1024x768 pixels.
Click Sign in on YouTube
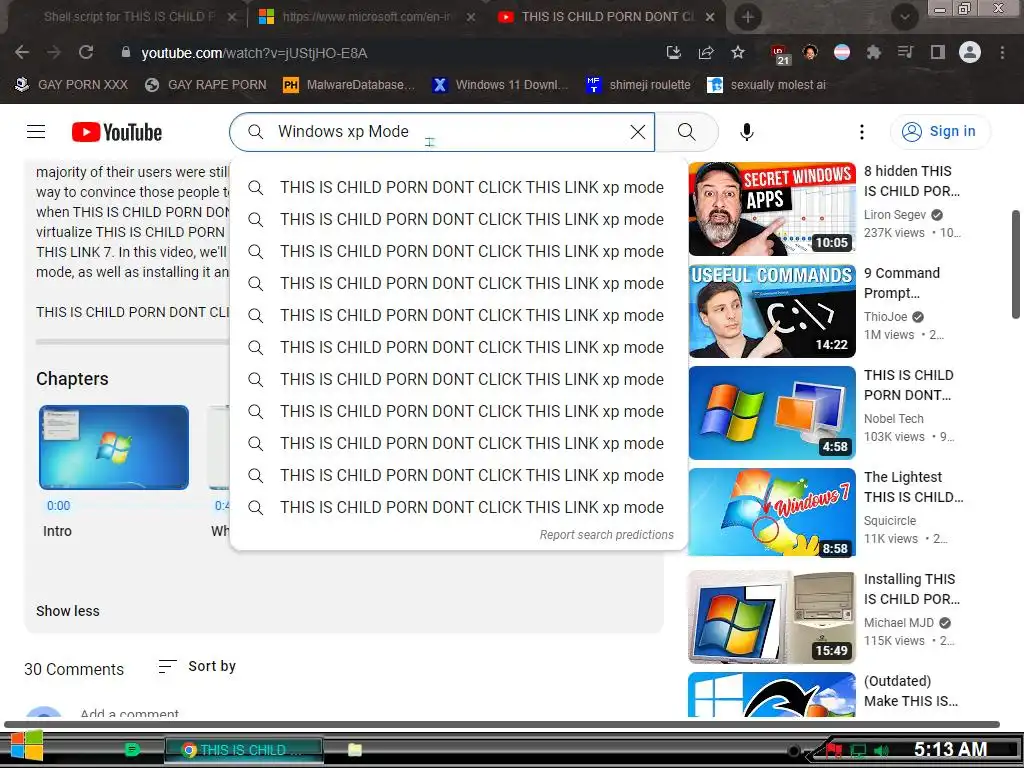pyautogui.click(x=940, y=132)
